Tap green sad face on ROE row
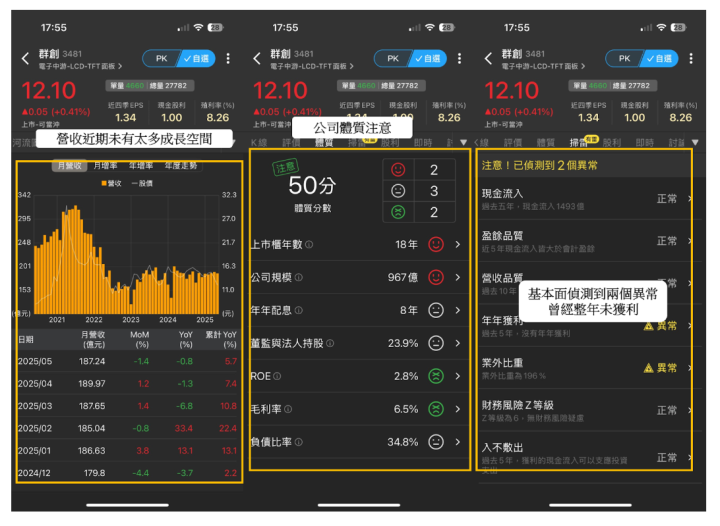720x526 pixels. pyautogui.click(x=436, y=376)
